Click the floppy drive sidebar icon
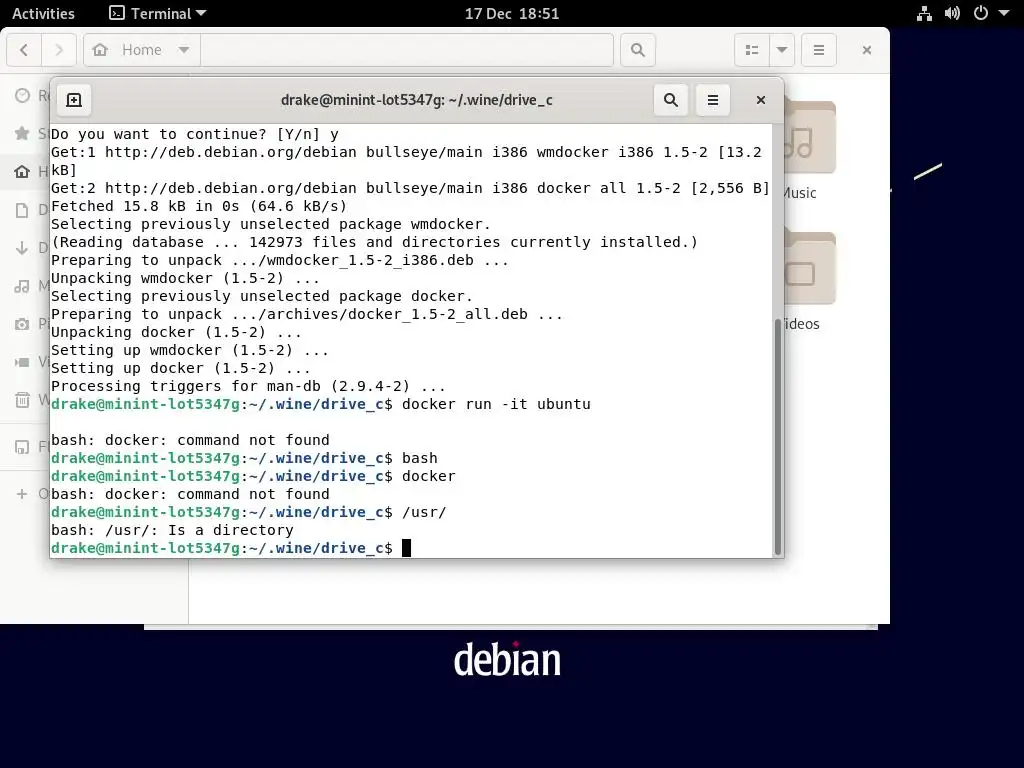 [22, 447]
